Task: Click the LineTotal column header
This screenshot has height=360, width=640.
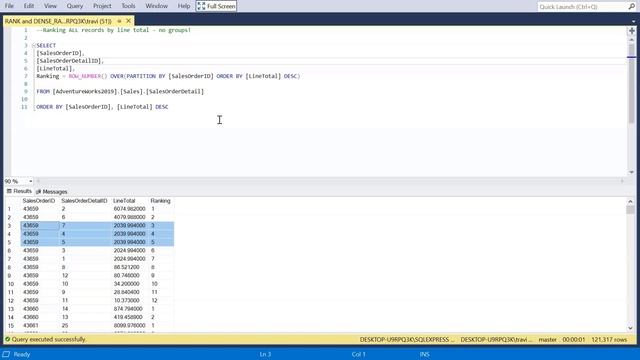Action: 124,201
